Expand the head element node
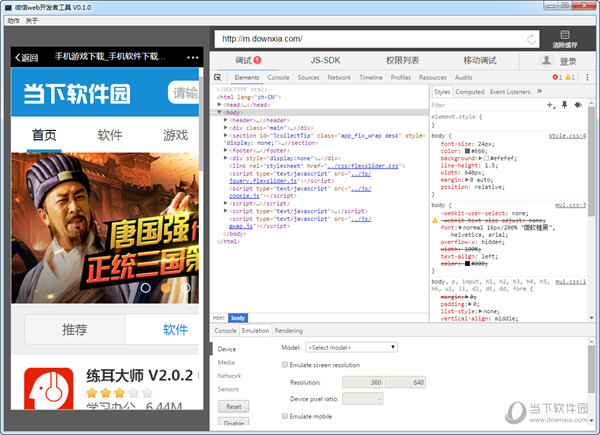The image size is (600, 435). pos(220,104)
